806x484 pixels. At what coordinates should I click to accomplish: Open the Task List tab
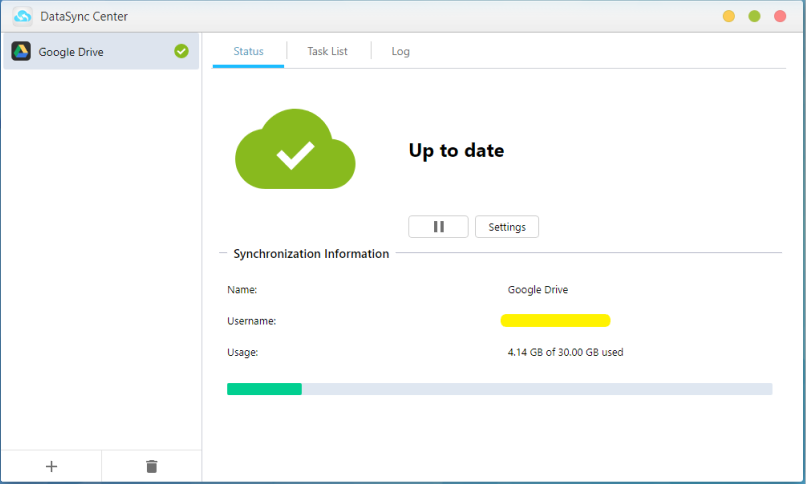(327, 51)
